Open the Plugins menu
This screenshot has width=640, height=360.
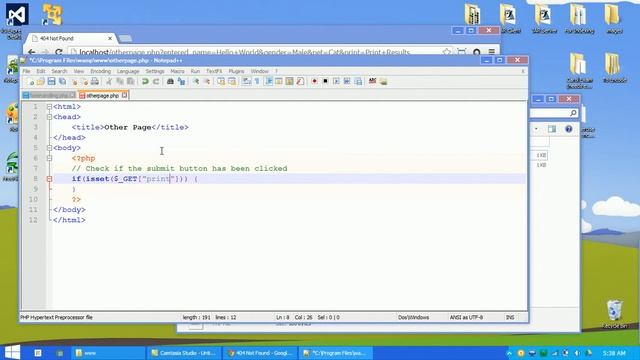click(x=236, y=71)
